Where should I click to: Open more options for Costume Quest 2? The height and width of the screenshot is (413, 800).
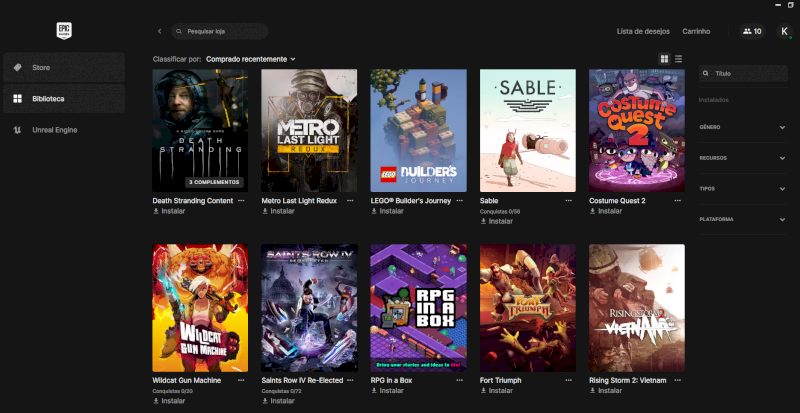coord(678,201)
